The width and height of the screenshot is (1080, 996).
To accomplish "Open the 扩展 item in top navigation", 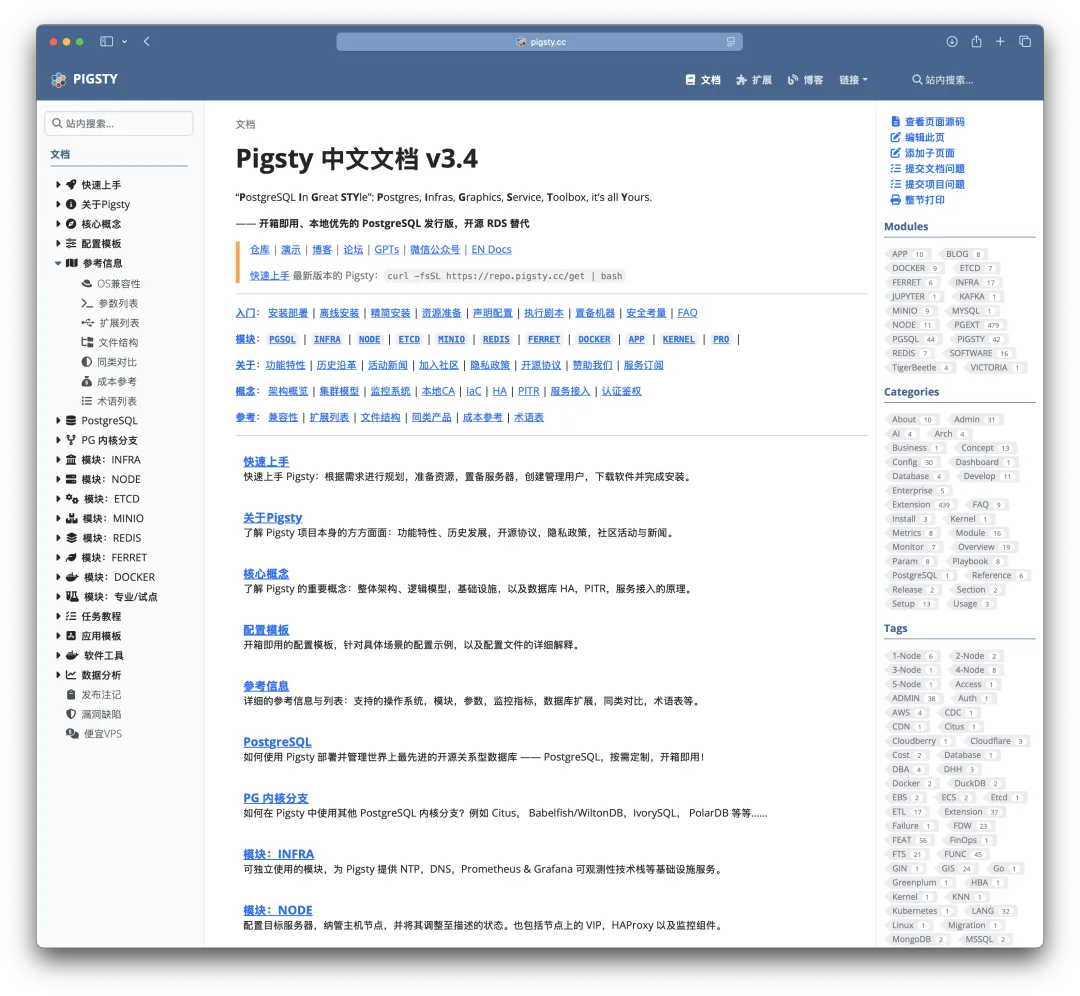I will (754, 80).
